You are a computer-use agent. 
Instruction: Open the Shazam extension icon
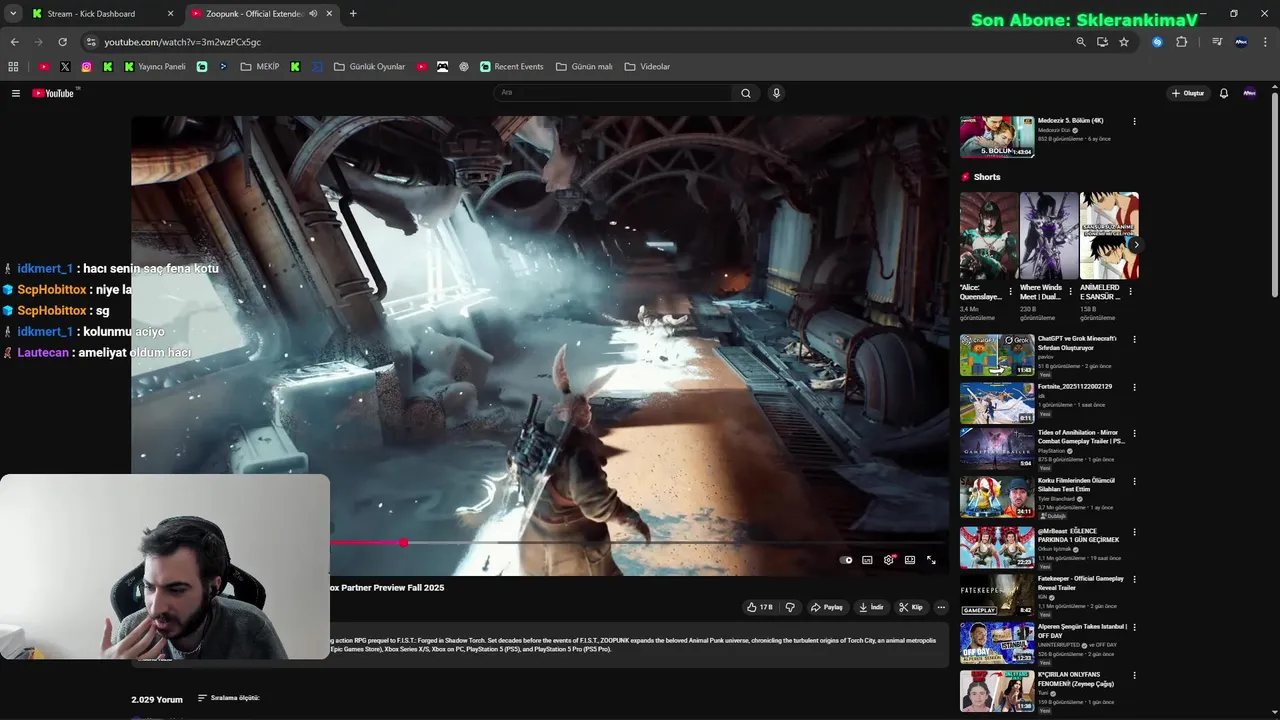1157,42
